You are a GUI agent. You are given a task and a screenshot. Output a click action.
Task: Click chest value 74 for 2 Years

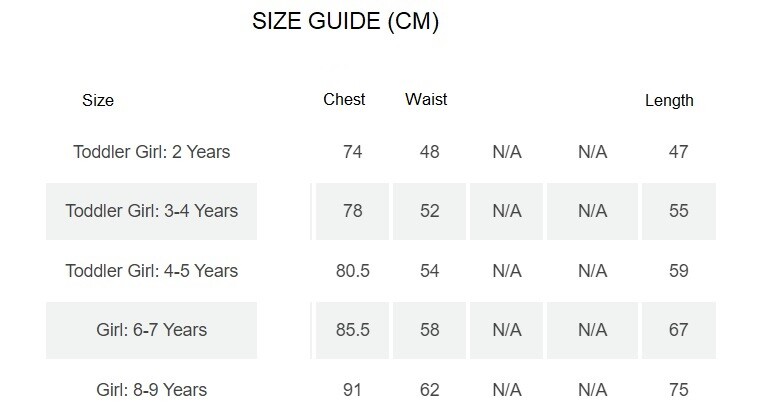(352, 152)
